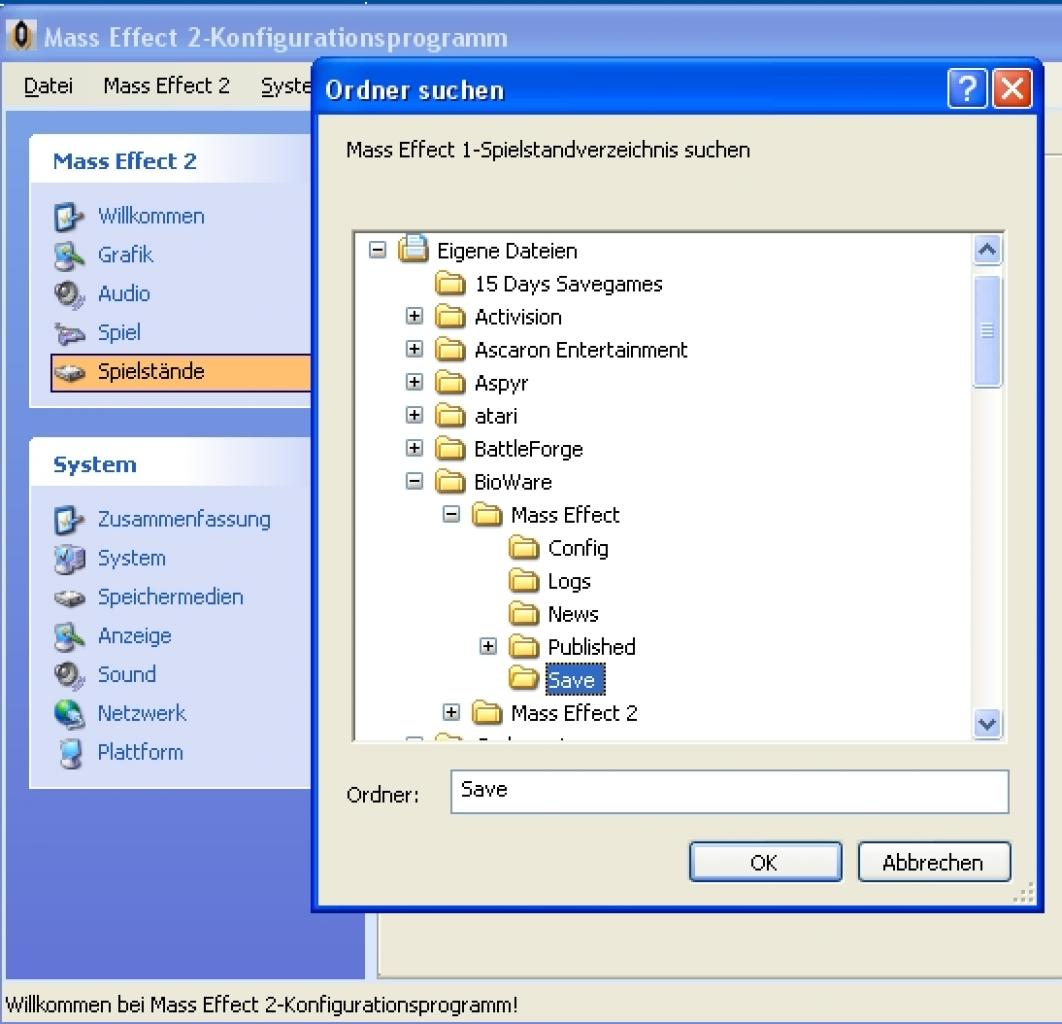Screen dimensions: 1062x1024
Task: Expand the Activision folder node
Action: tap(415, 316)
